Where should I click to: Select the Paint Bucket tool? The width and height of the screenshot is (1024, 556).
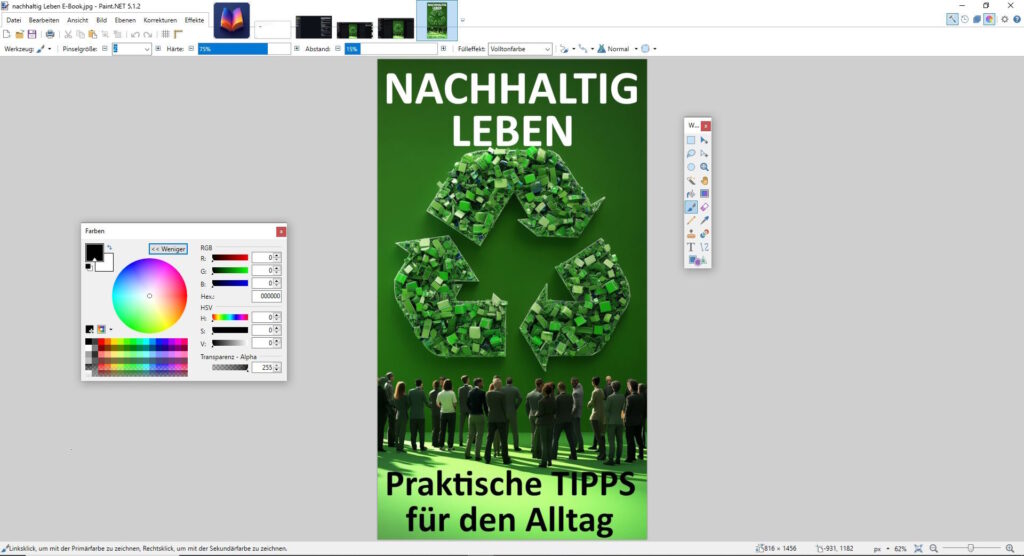691,194
